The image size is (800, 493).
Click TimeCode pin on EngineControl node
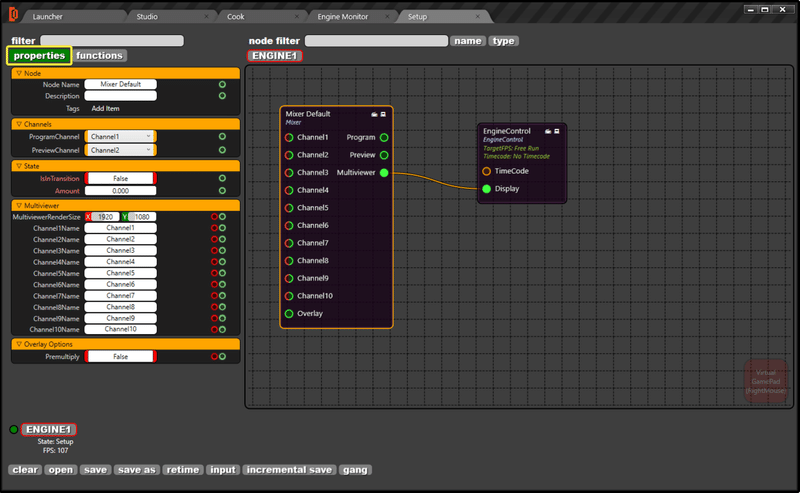point(487,171)
